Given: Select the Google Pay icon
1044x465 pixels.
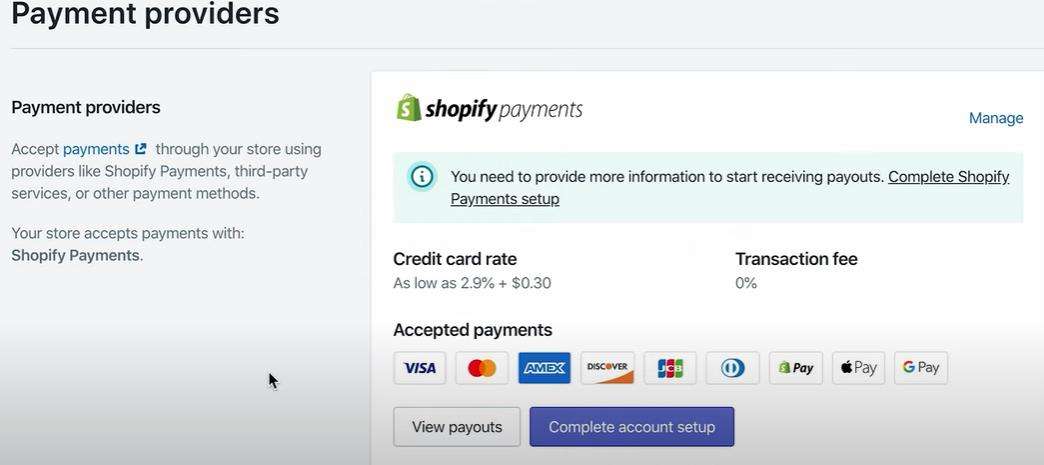Looking at the screenshot, I should pyautogui.click(x=920, y=368).
